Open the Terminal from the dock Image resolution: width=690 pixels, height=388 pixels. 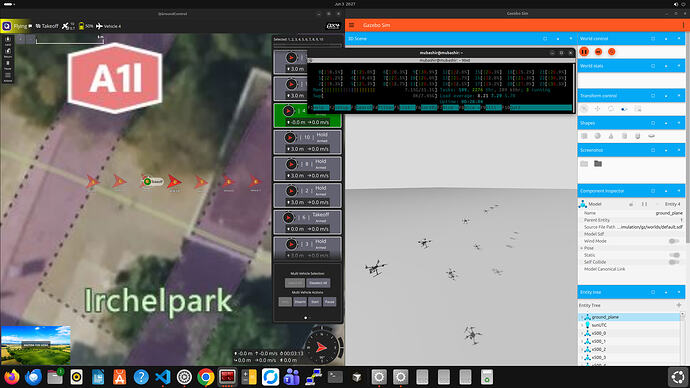tap(335, 377)
